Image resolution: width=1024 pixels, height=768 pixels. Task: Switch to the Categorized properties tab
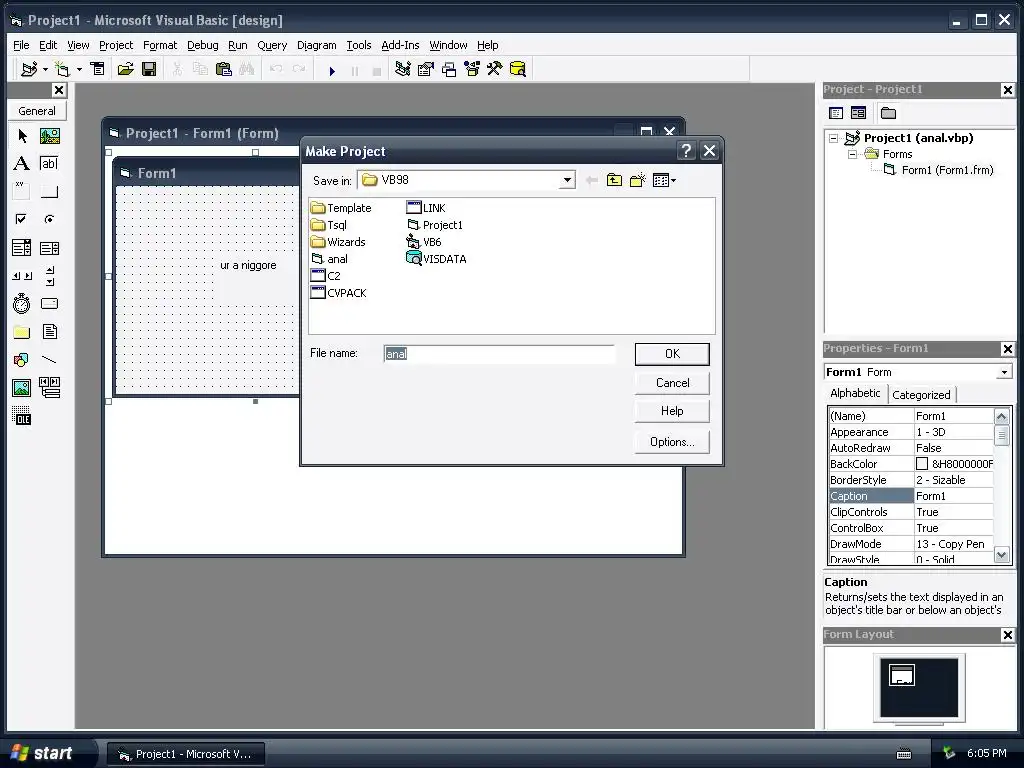pyautogui.click(x=921, y=394)
